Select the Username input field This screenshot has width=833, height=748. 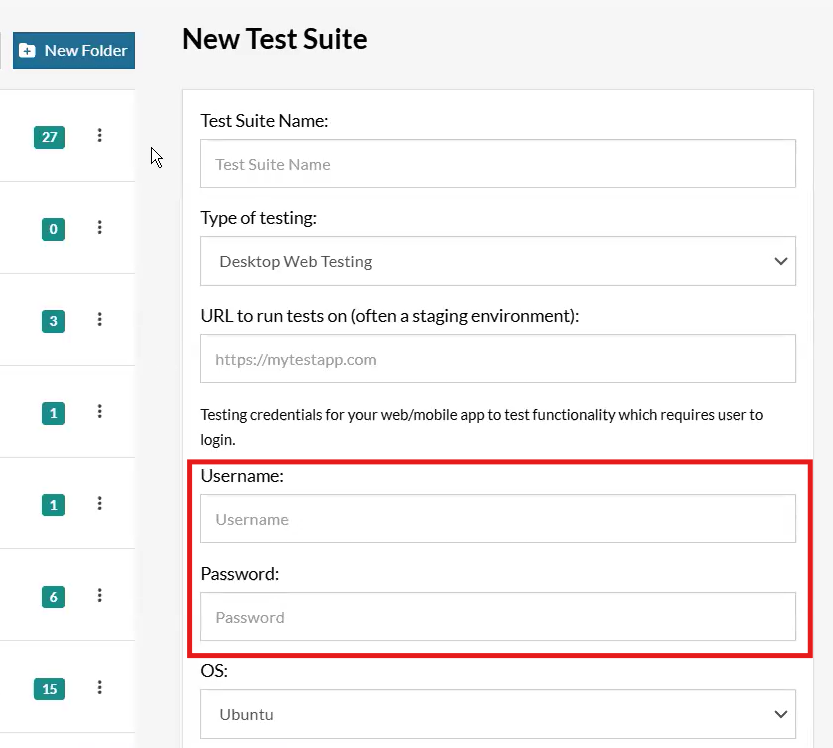(498, 518)
